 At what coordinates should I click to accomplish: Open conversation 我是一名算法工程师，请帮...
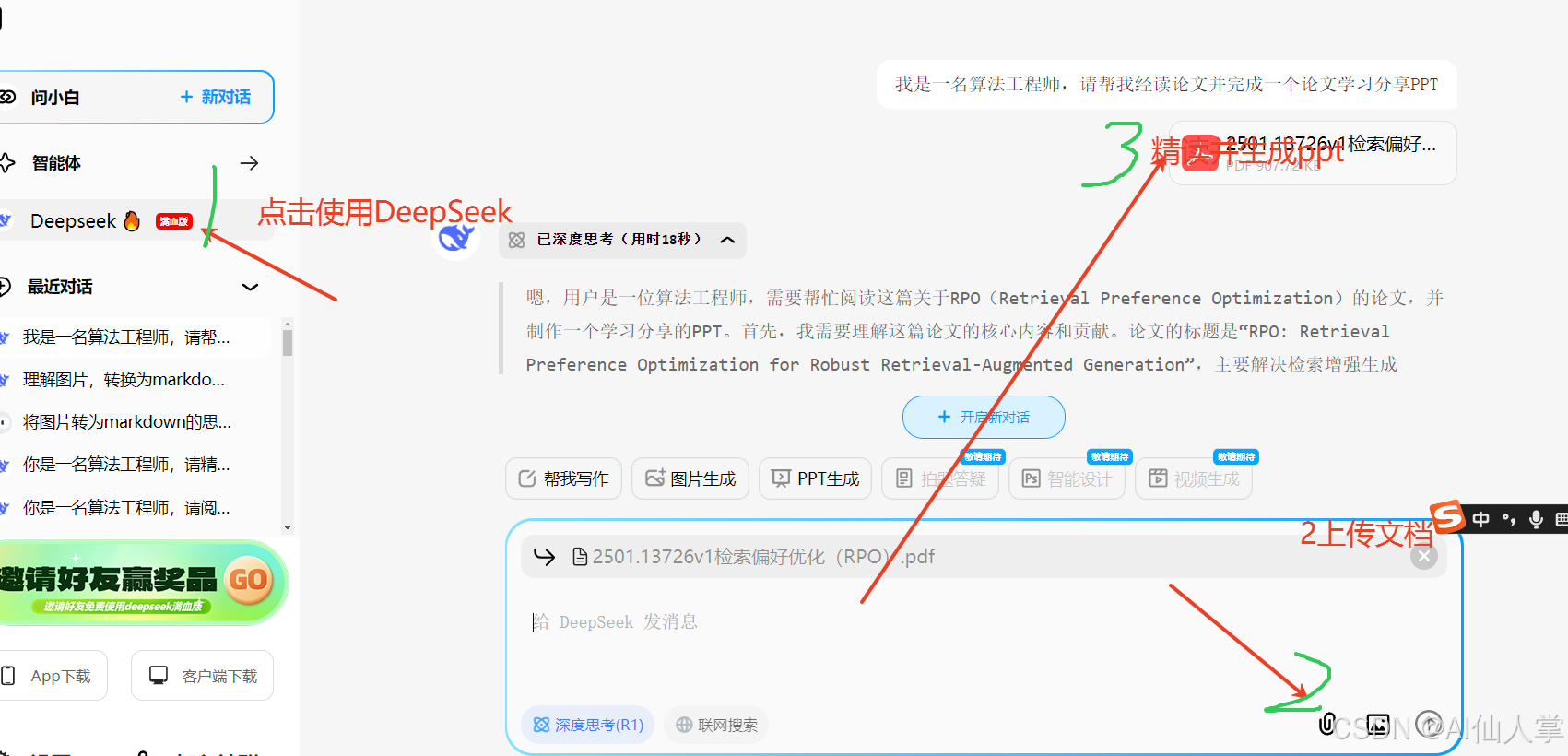126,337
